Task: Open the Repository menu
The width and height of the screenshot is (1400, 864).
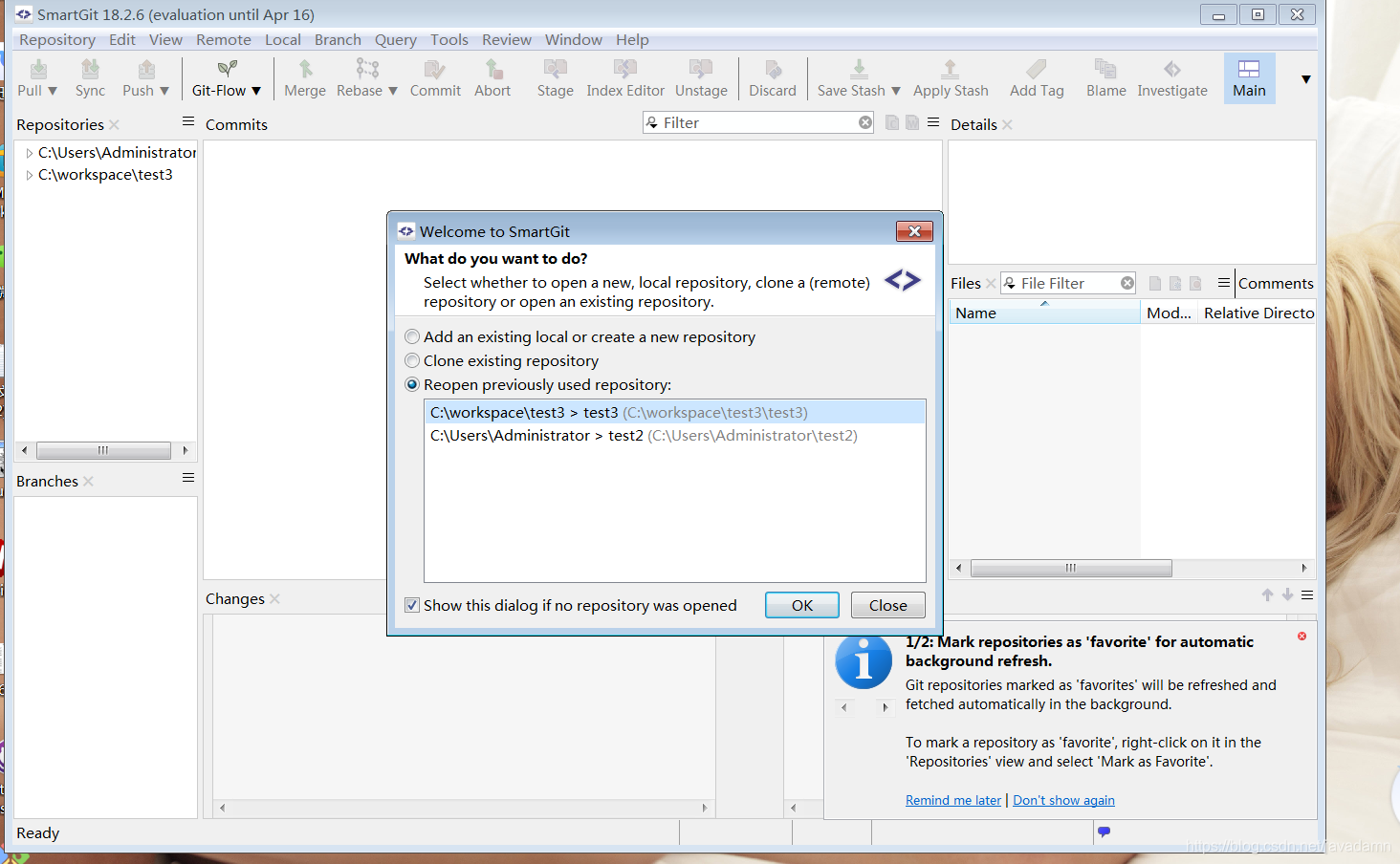Action: 57,39
